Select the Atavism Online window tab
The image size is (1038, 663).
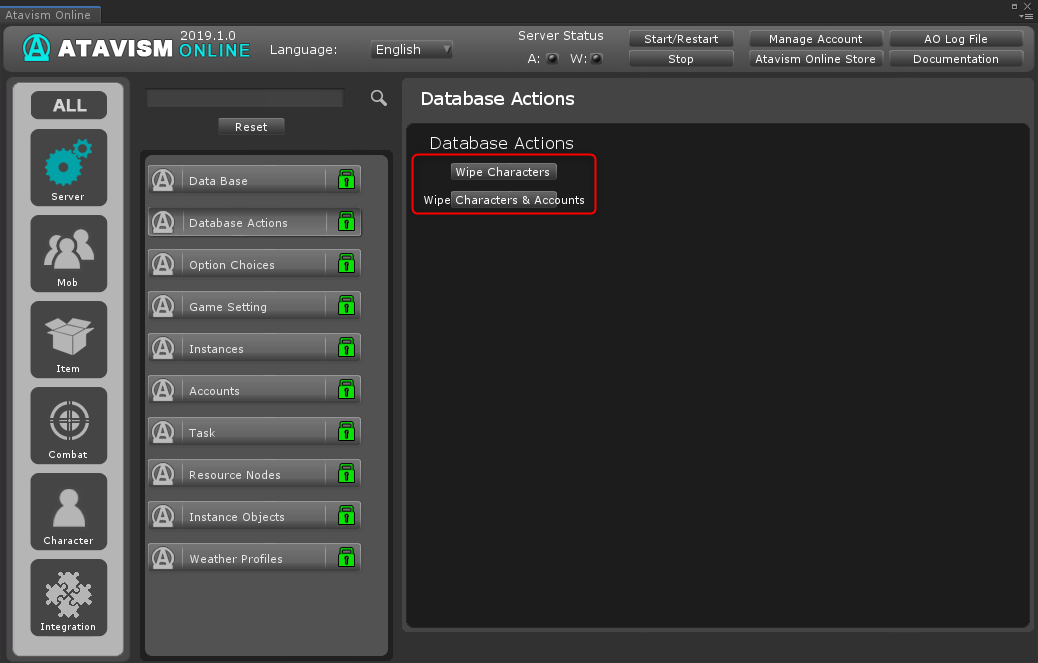48,15
